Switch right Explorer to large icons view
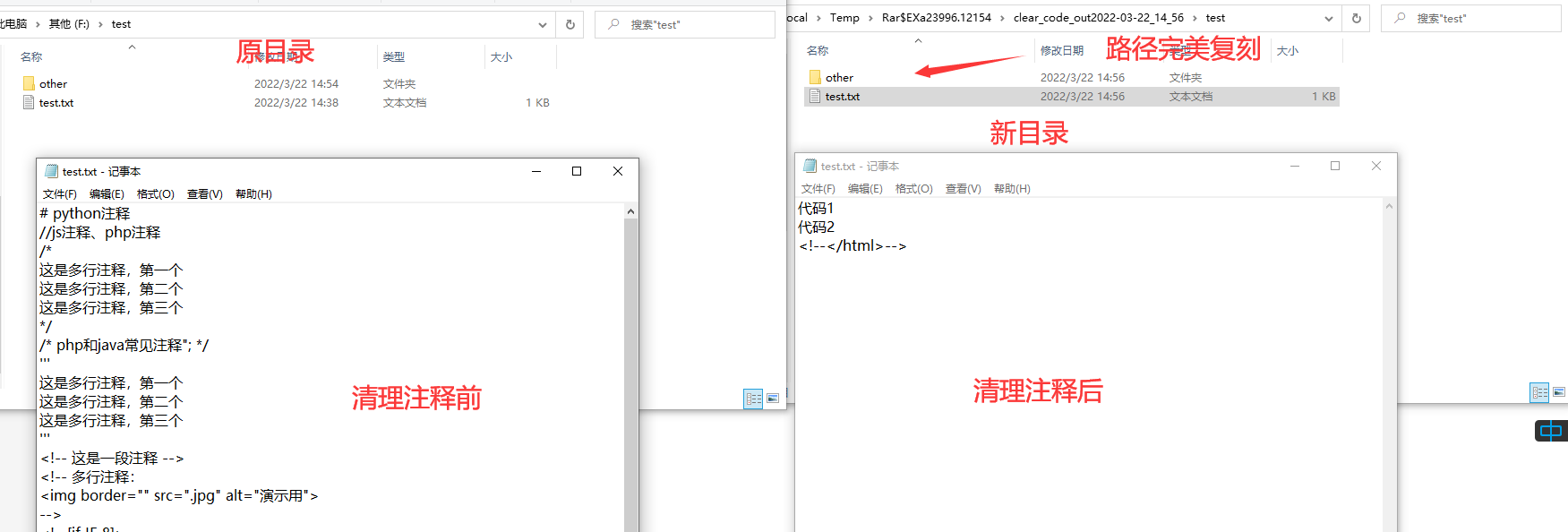The width and height of the screenshot is (1568, 532). (x=1559, y=392)
